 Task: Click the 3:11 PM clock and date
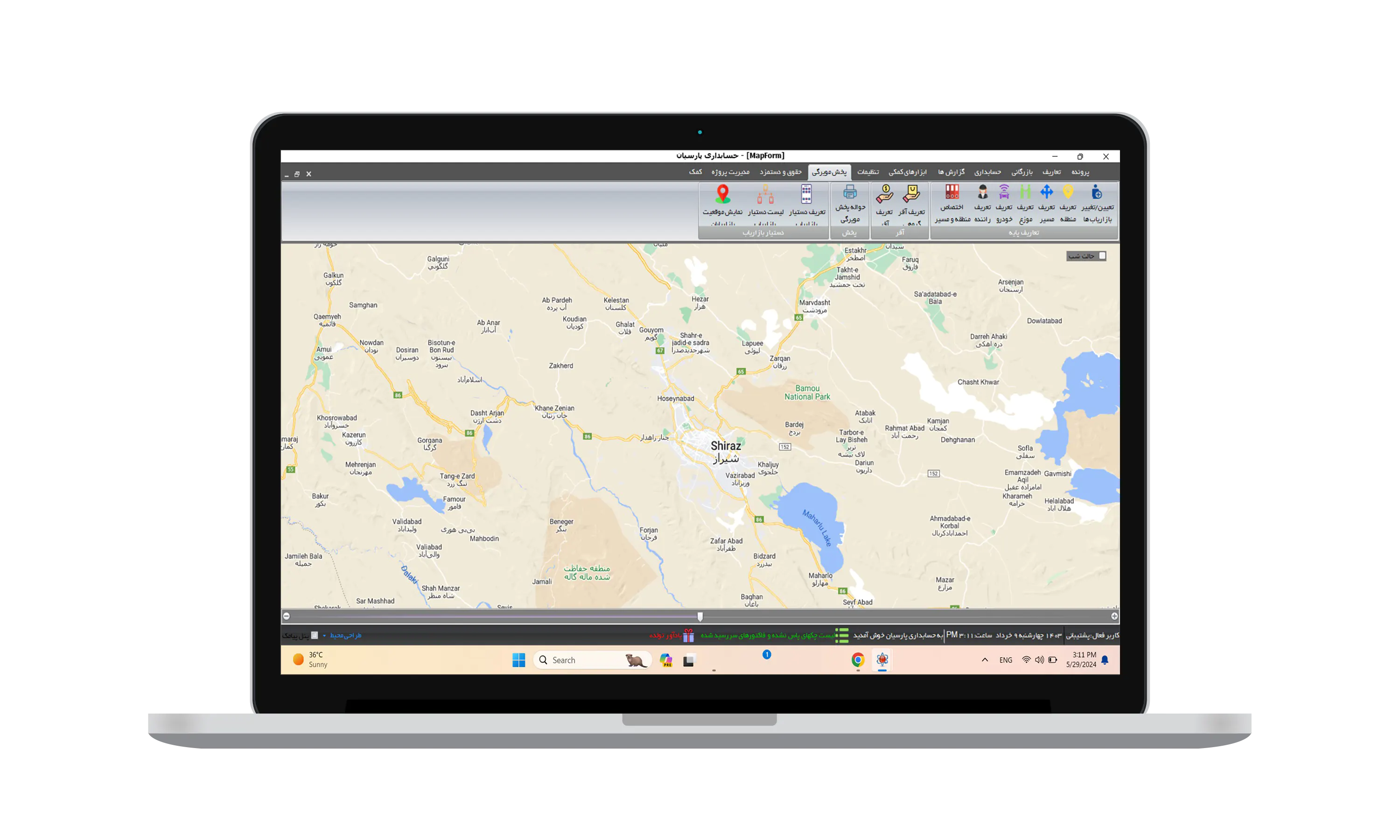(1081, 660)
